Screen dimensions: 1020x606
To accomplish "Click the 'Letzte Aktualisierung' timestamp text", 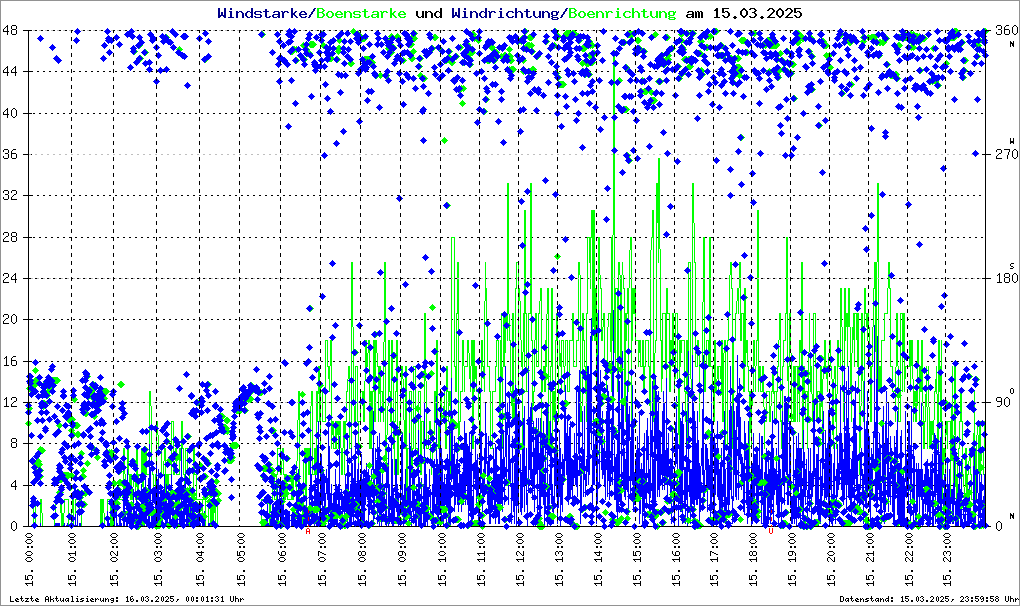I will 126,599.
